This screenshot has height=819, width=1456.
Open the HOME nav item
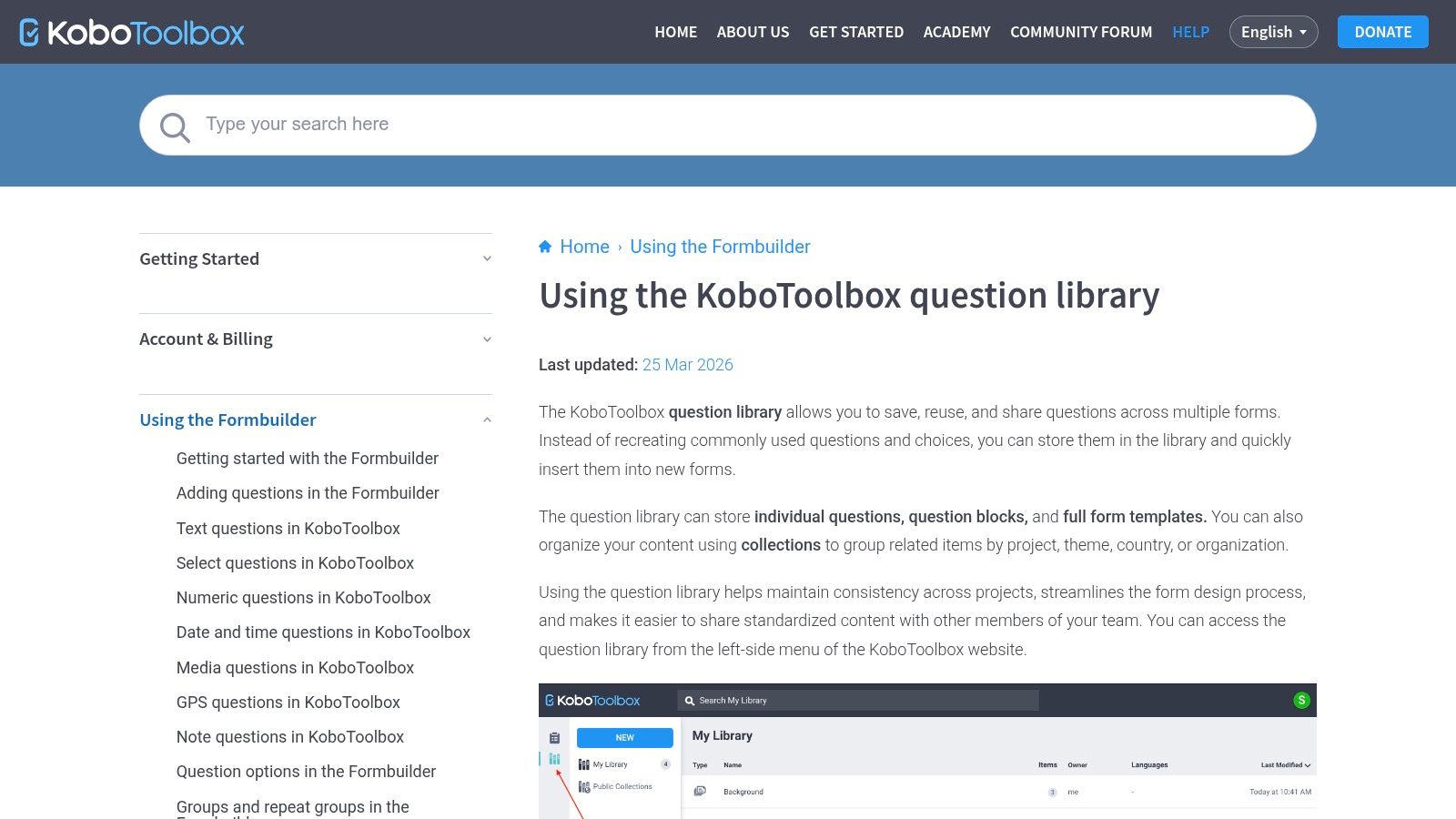(676, 32)
